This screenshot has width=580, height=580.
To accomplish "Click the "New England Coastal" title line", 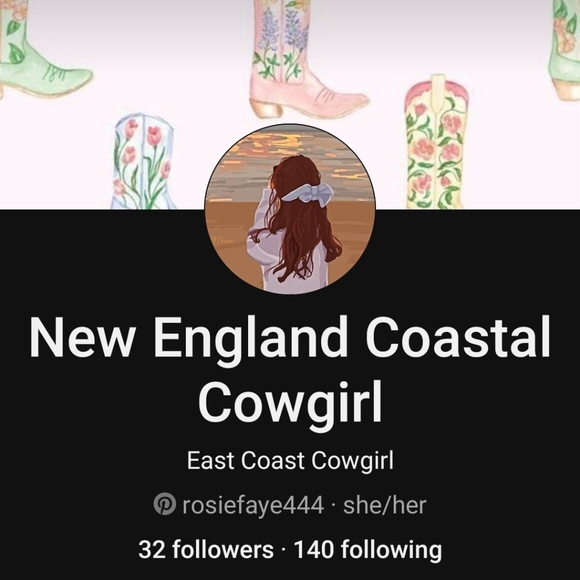I will pyautogui.click(x=290, y=338).
